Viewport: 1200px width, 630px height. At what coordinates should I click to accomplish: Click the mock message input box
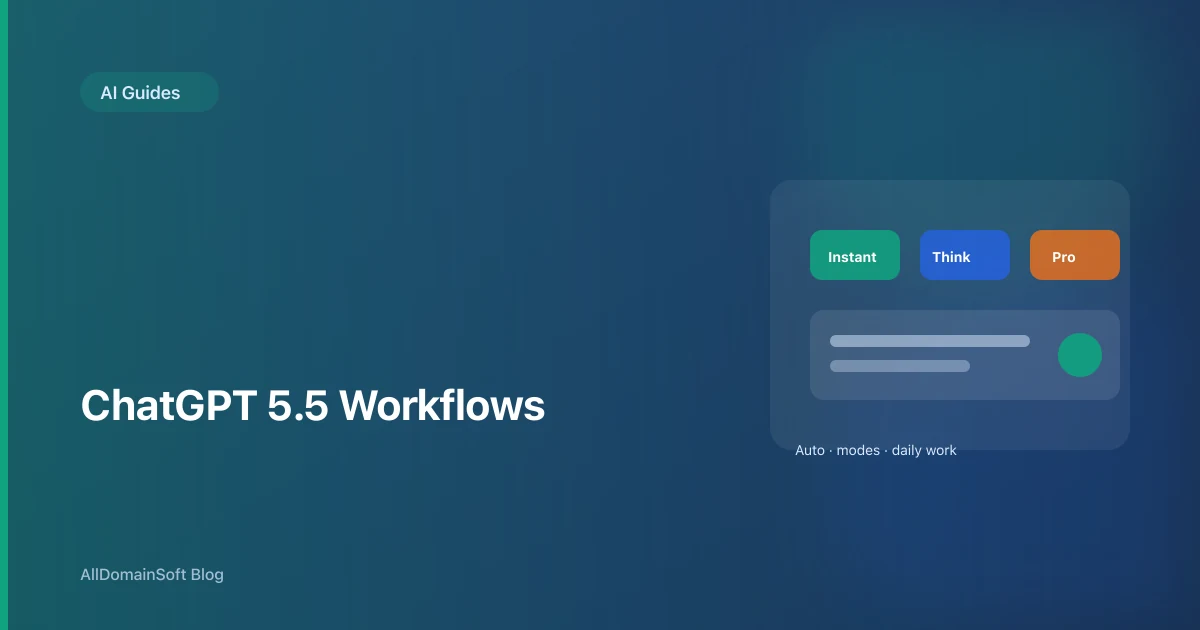tap(965, 355)
